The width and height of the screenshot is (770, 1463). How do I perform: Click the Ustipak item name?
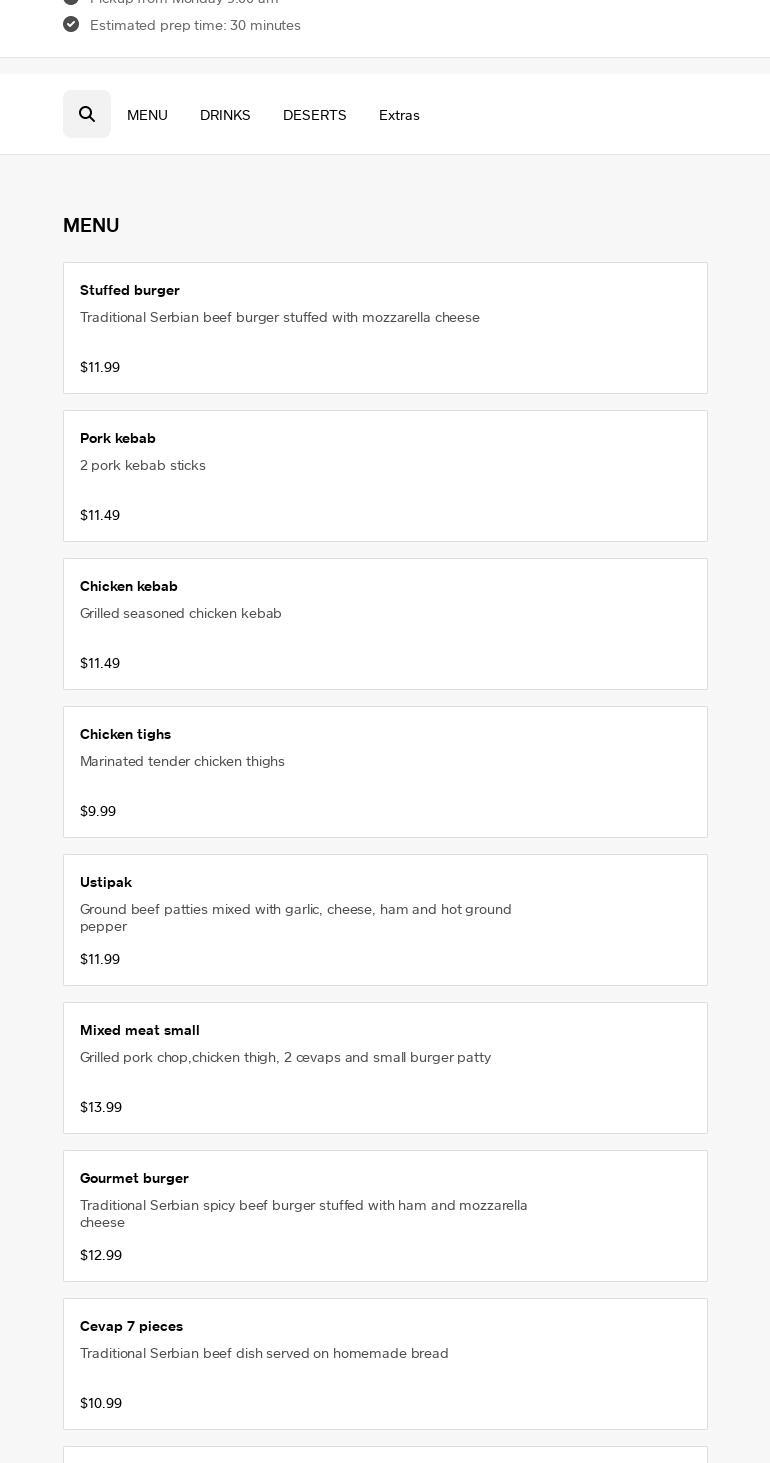pos(106,882)
